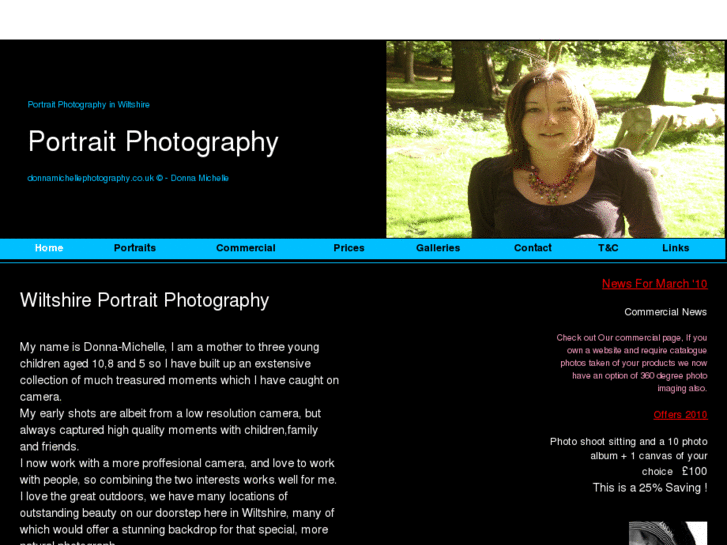
Task: Click the Commercial News heading
Action: pos(665,312)
